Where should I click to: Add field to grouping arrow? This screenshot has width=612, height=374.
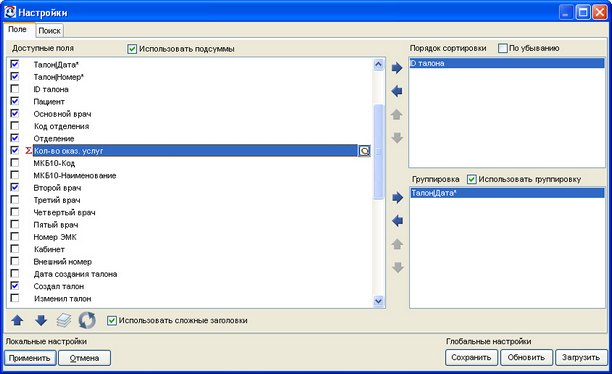click(x=397, y=198)
